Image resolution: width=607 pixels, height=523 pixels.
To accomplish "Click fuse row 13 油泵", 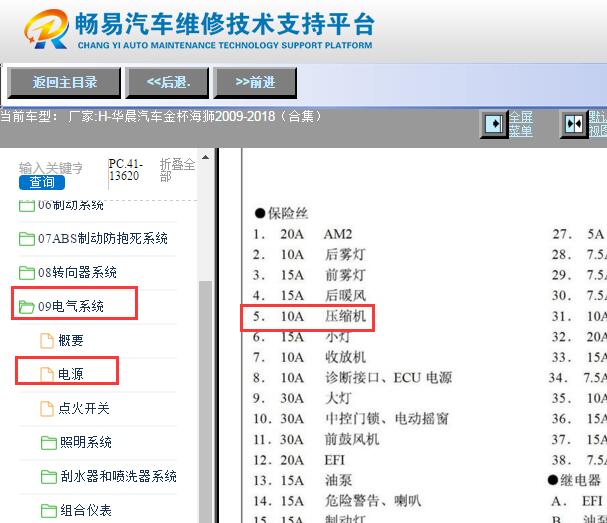I will (302, 480).
